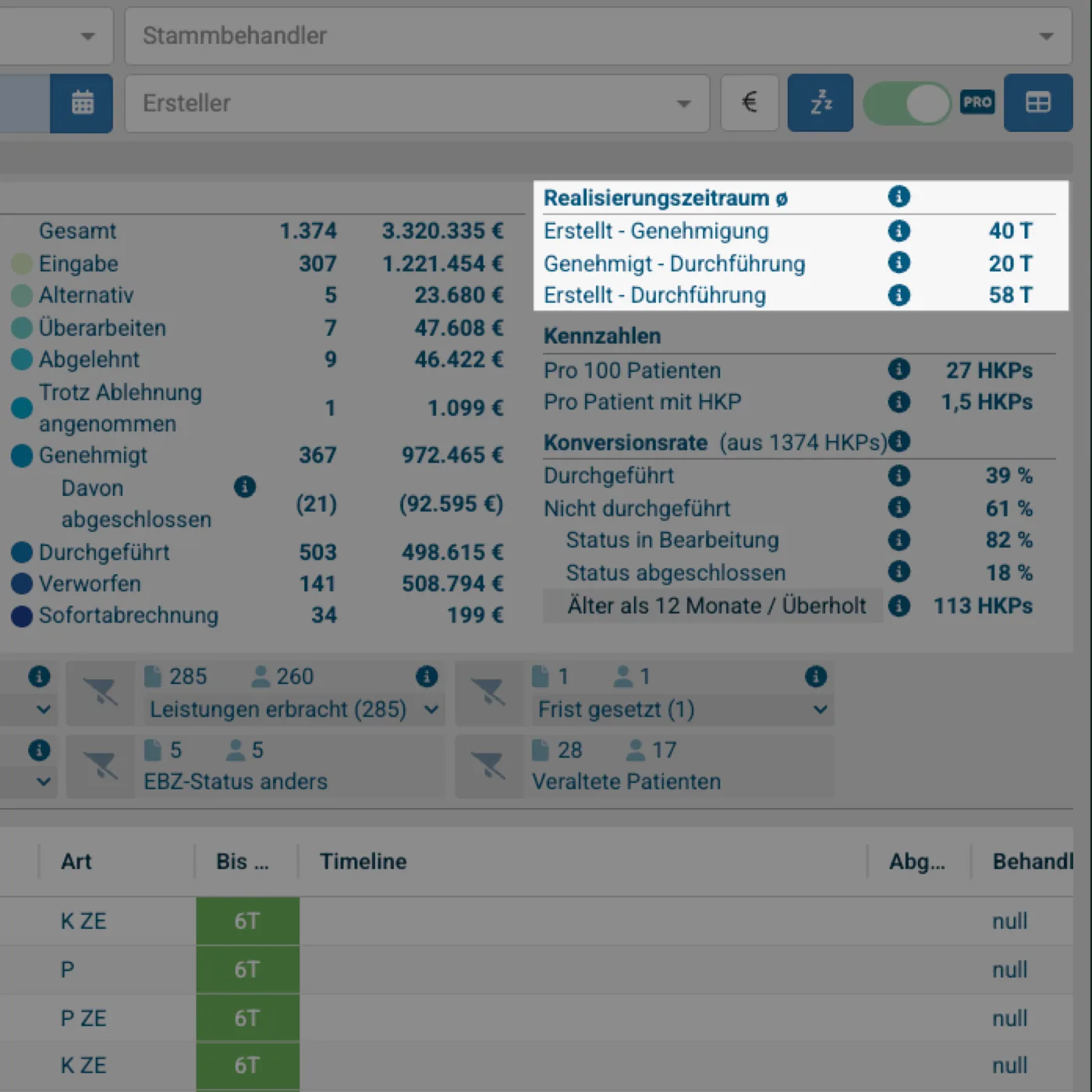Switch the table layout view button
Viewport: 1092px width, 1092px height.
click(1038, 103)
